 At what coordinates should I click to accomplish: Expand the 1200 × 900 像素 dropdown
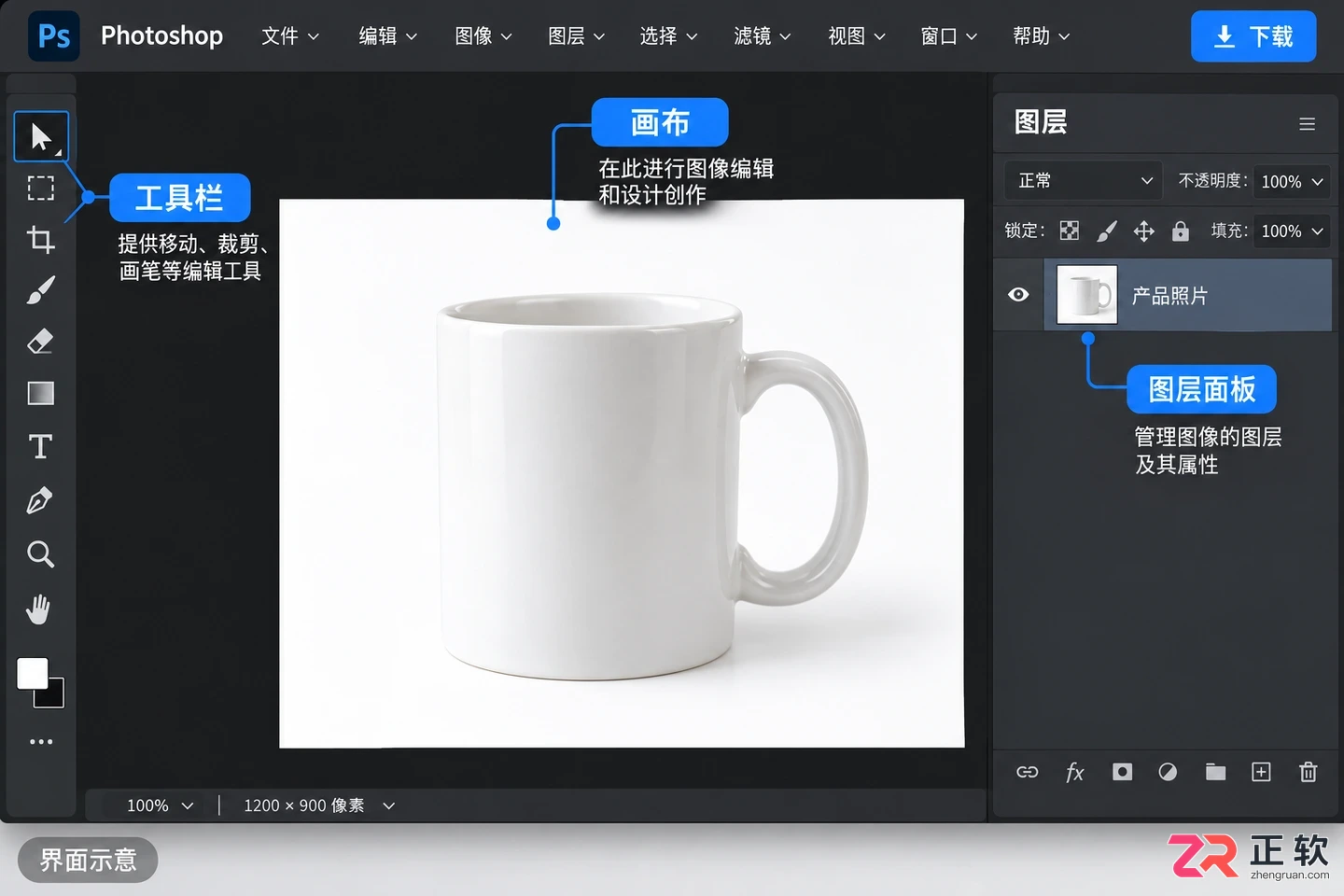click(x=319, y=805)
